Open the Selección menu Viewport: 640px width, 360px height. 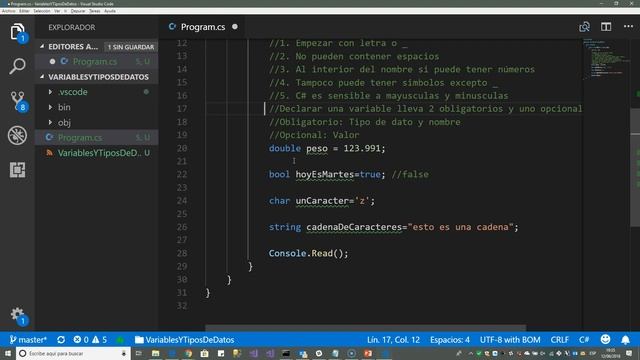coord(42,11)
